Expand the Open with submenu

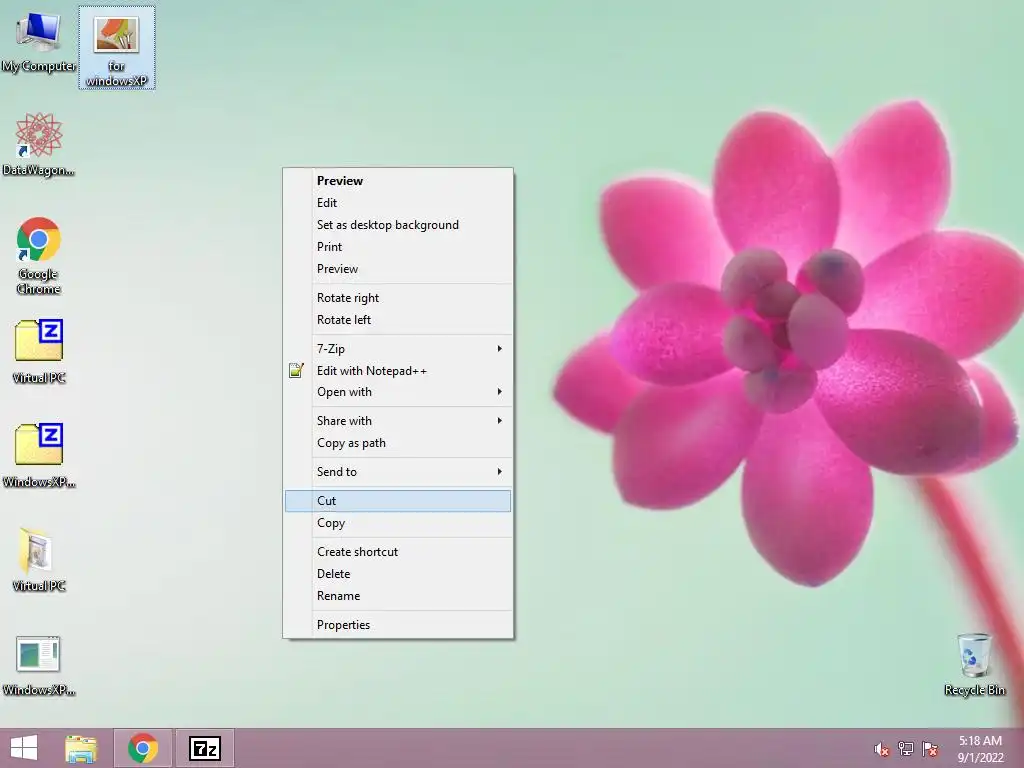coord(398,392)
